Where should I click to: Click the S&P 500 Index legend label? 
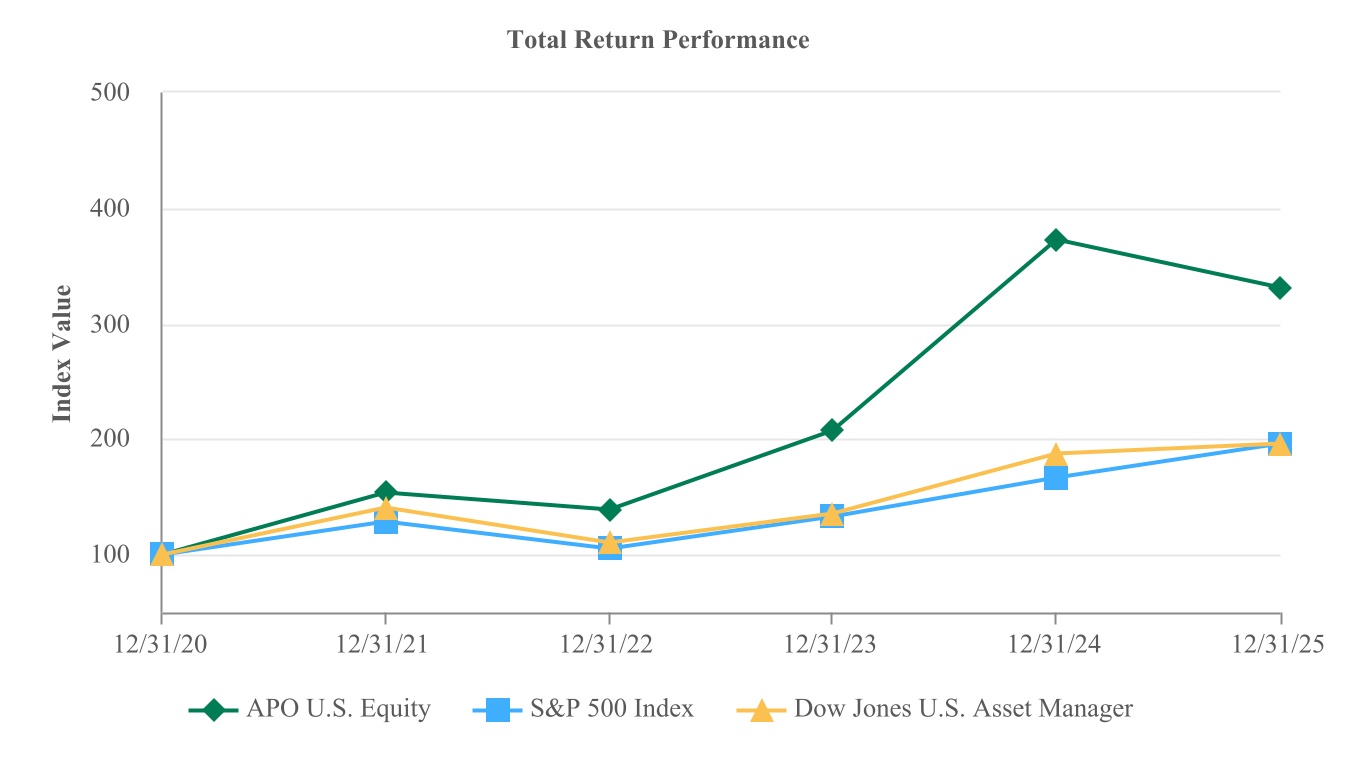612,709
